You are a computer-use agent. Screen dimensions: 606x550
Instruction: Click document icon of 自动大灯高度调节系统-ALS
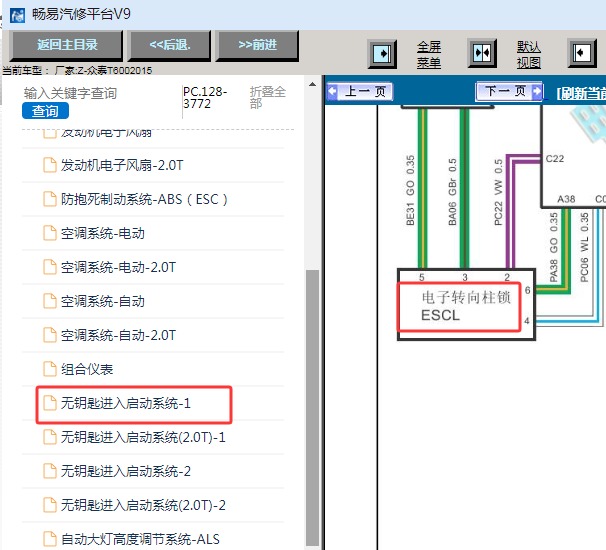point(49,539)
